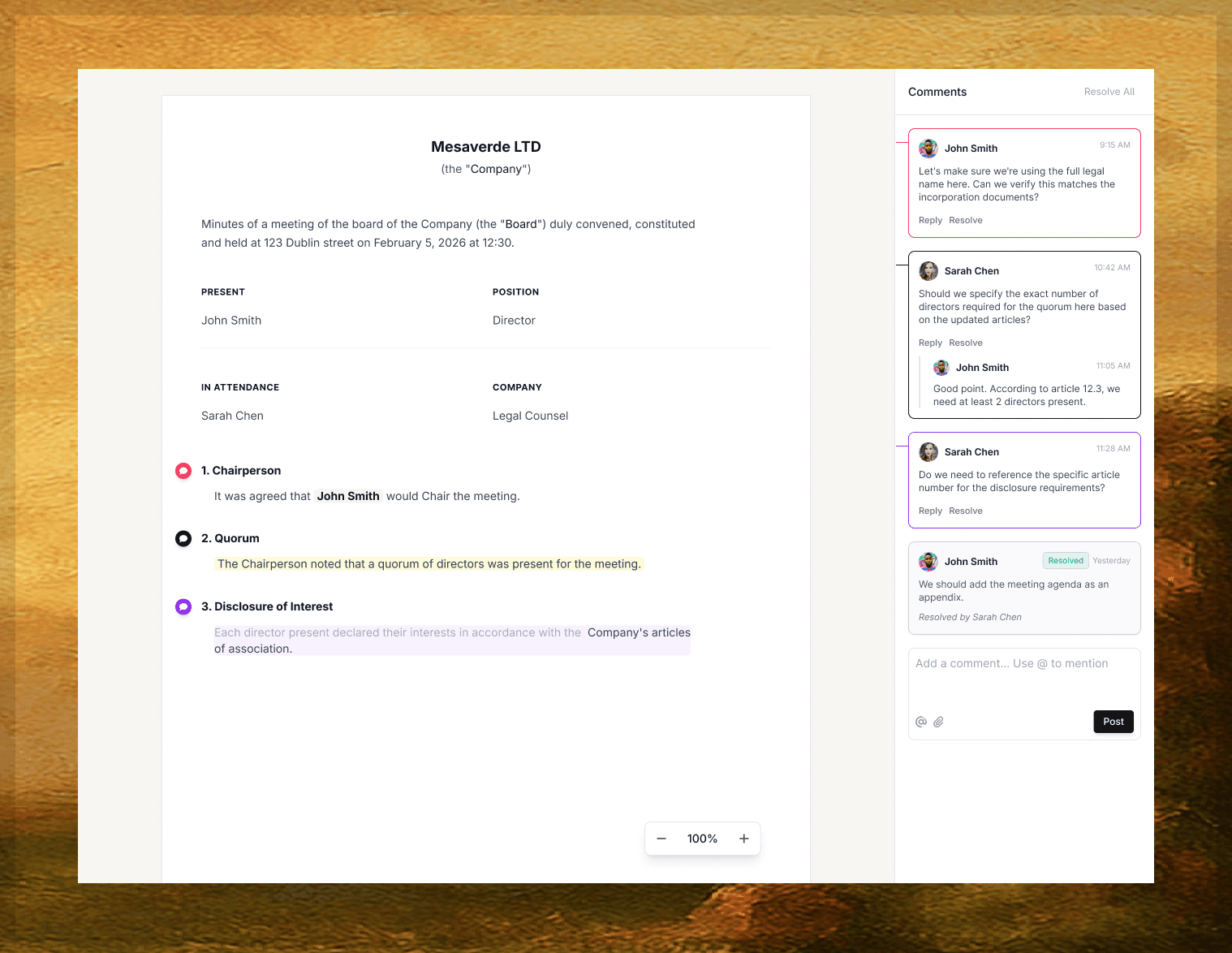The width and height of the screenshot is (1232, 953).
Task: Reply to Sarah Chen's disclosure comment
Action: [x=930, y=511]
